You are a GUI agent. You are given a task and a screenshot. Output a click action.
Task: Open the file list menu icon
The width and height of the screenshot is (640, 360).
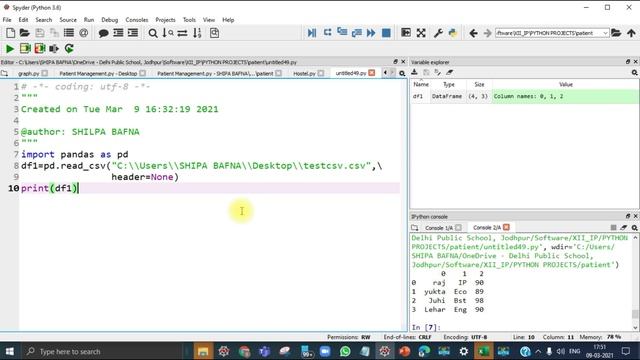[69, 33]
